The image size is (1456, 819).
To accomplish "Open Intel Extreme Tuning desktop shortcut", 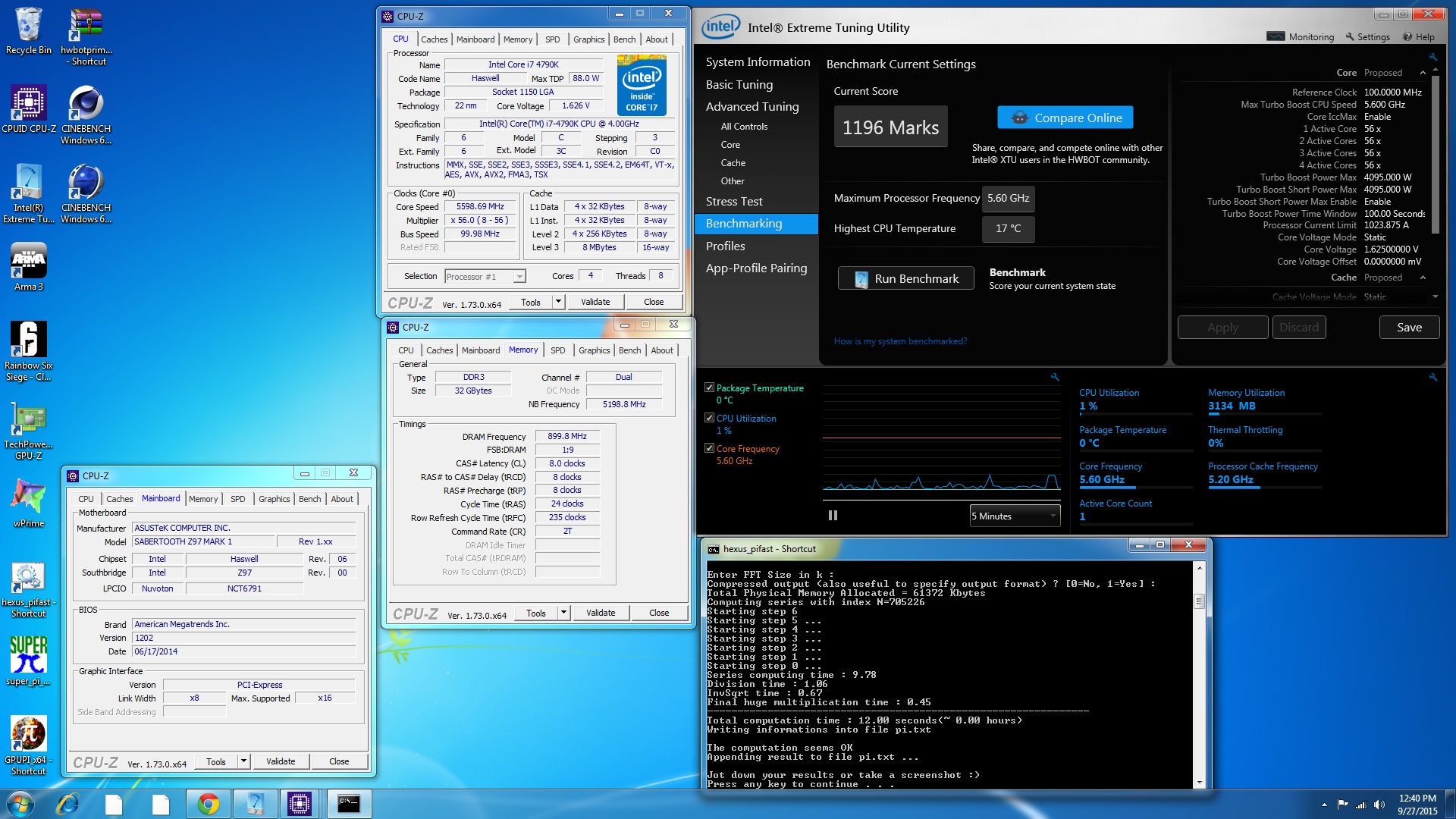I will click(x=29, y=193).
